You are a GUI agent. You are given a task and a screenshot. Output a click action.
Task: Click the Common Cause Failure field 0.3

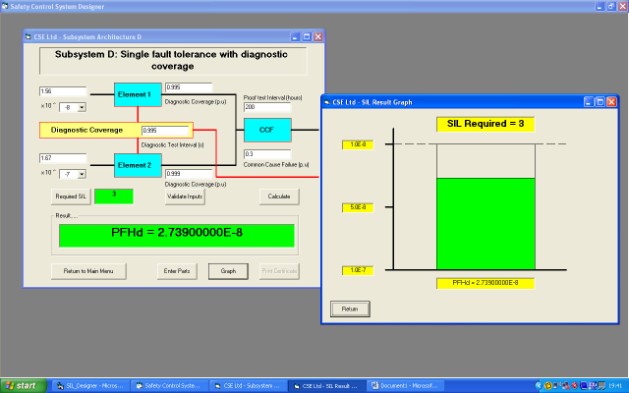(267, 154)
